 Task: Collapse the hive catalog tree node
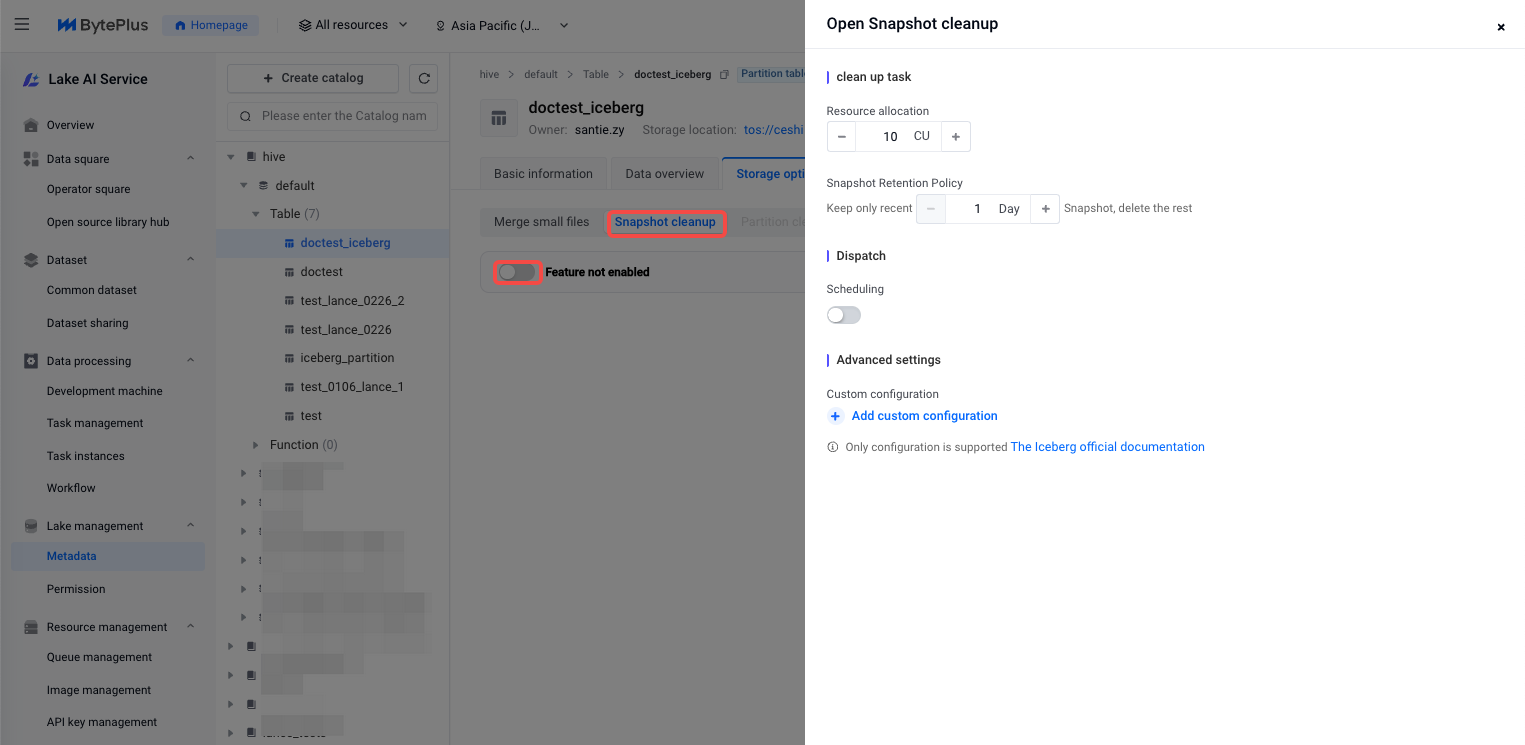(231, 157)
